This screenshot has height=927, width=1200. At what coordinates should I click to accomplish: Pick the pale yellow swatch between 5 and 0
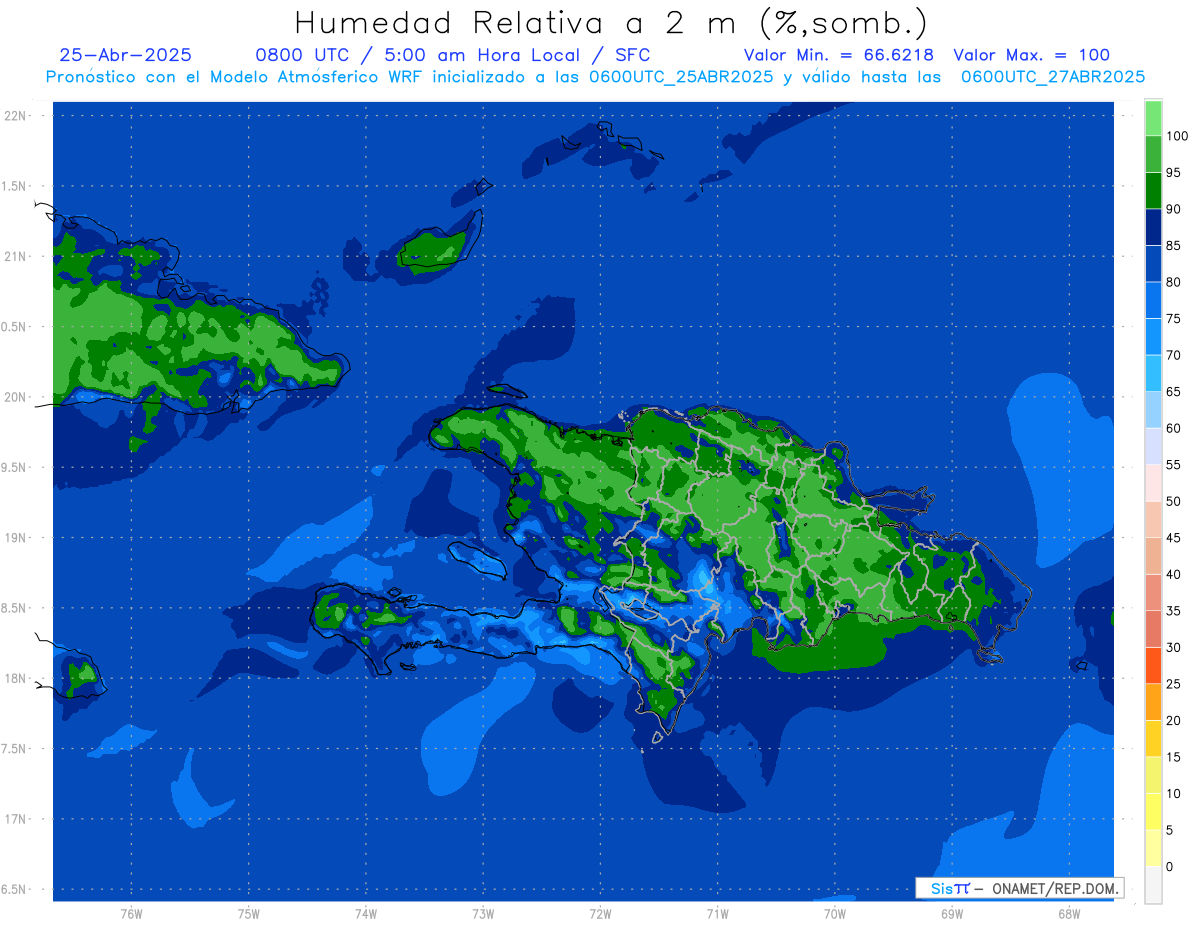[x=1153, y=848]
